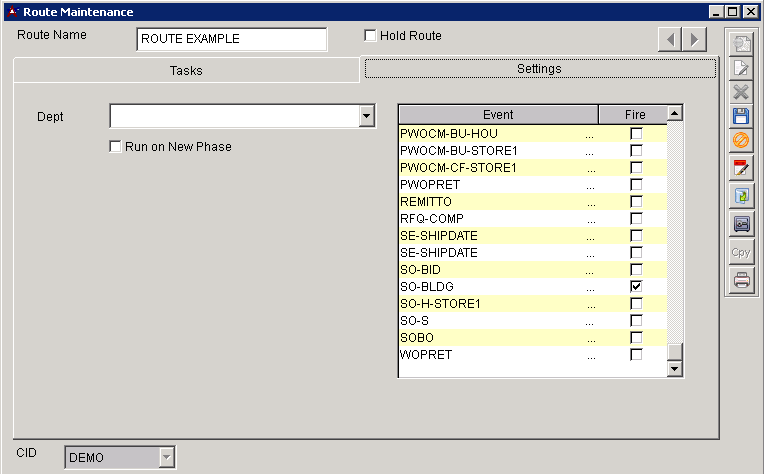This screenshot has width=764, height=474.
Task: Open the ellipsis lookup for SOBO event
Action: (x=590, y=338)
